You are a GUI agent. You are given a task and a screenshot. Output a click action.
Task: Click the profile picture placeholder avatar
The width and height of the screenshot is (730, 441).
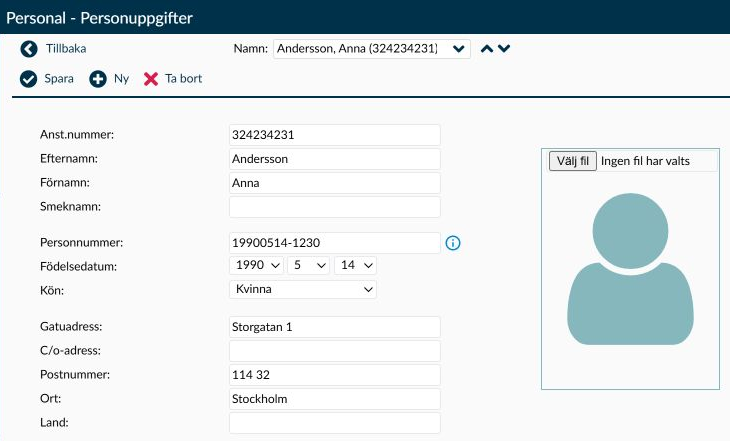coord(630,269)
